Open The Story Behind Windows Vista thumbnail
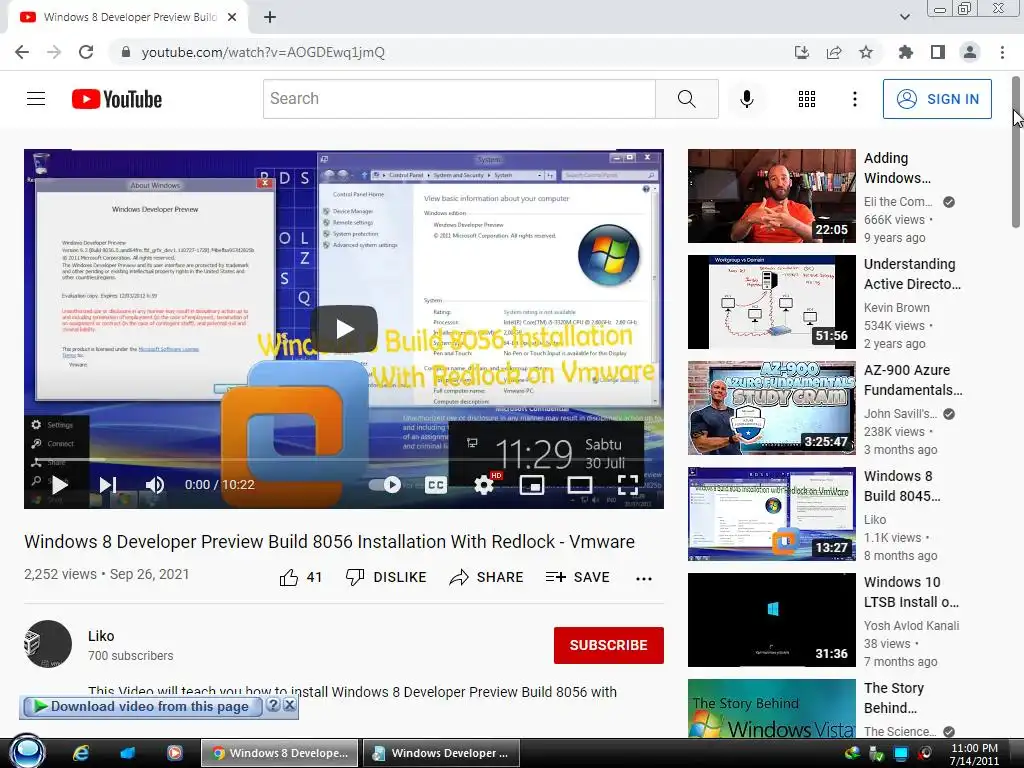The width and height of the screenshot is (1024, 768). [771, 709]
